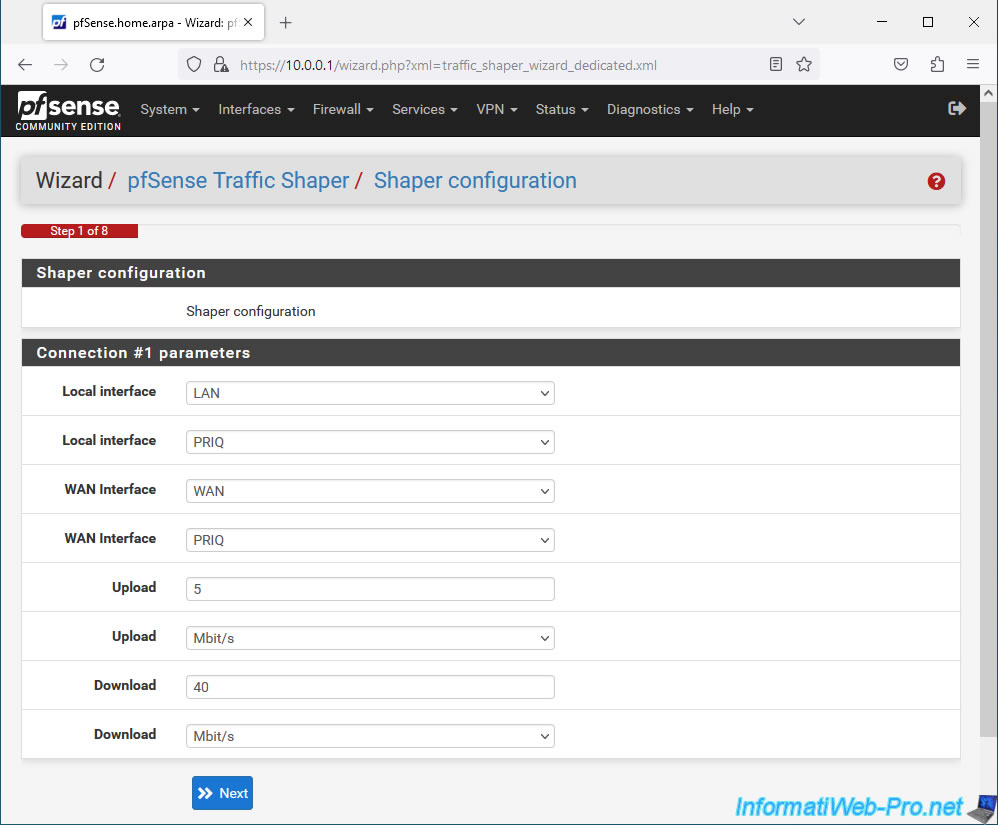Open the Diagnostics menu

click(649, 109)
